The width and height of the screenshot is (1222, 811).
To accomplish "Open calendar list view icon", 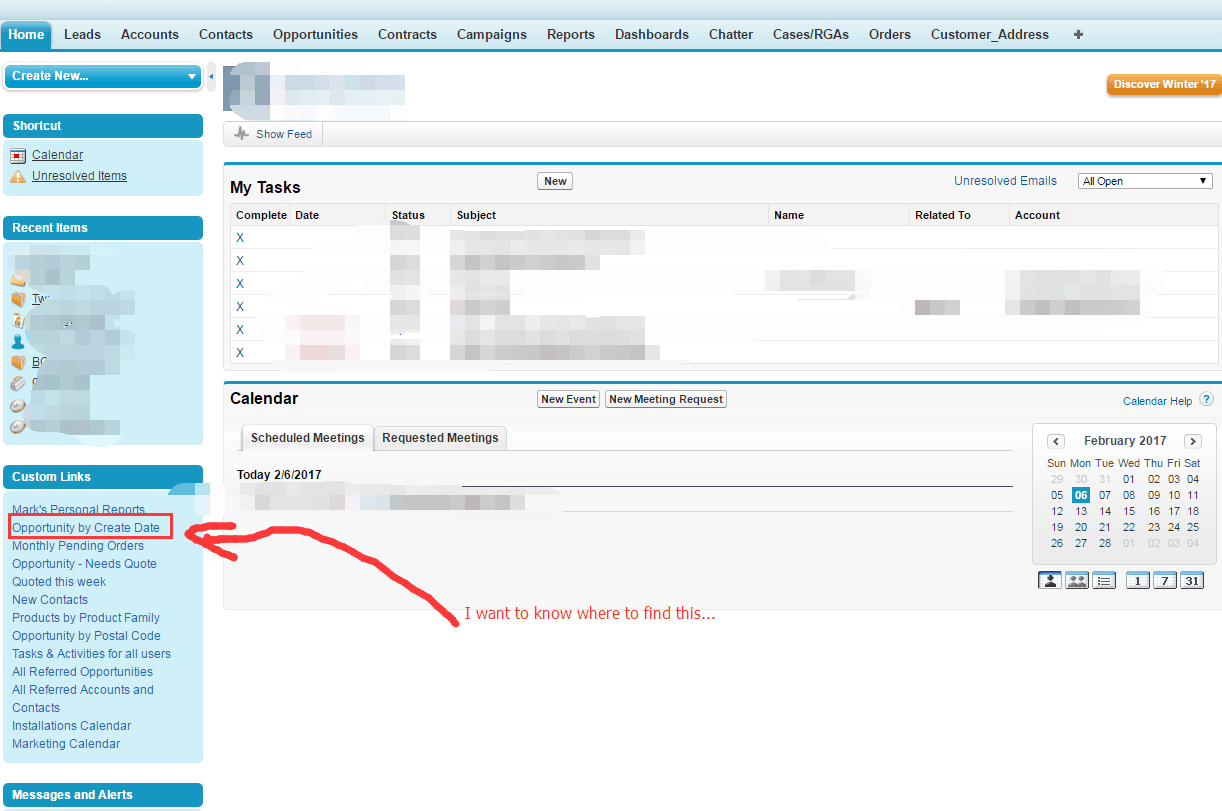I will point(1103,580).
